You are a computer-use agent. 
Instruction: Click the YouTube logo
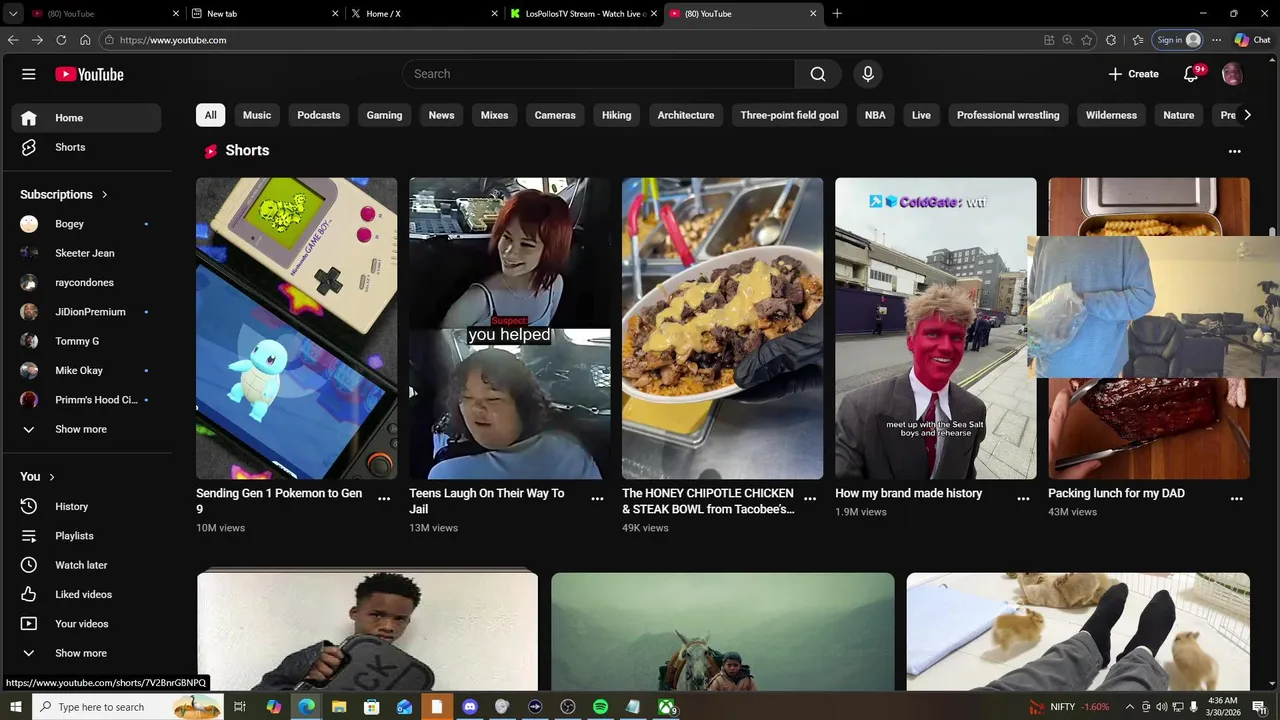coord(89,74)
